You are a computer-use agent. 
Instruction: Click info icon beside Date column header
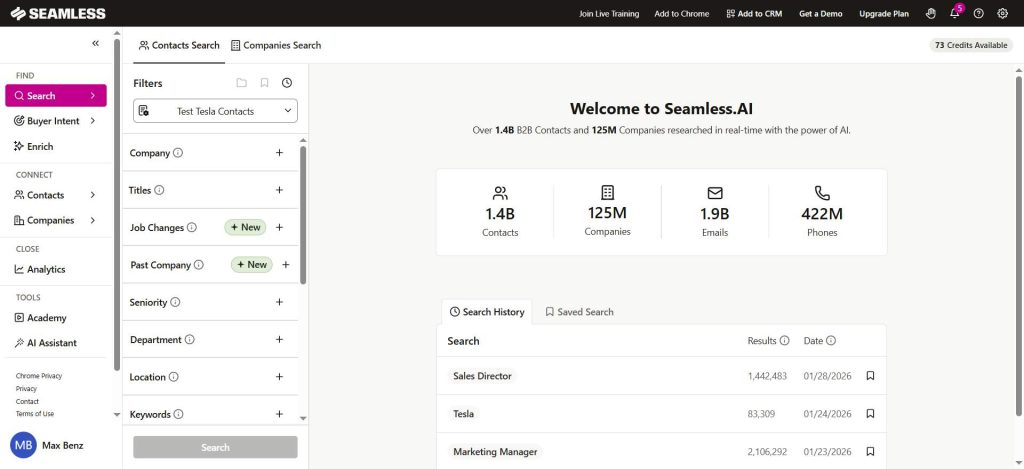tap(831, 340)
